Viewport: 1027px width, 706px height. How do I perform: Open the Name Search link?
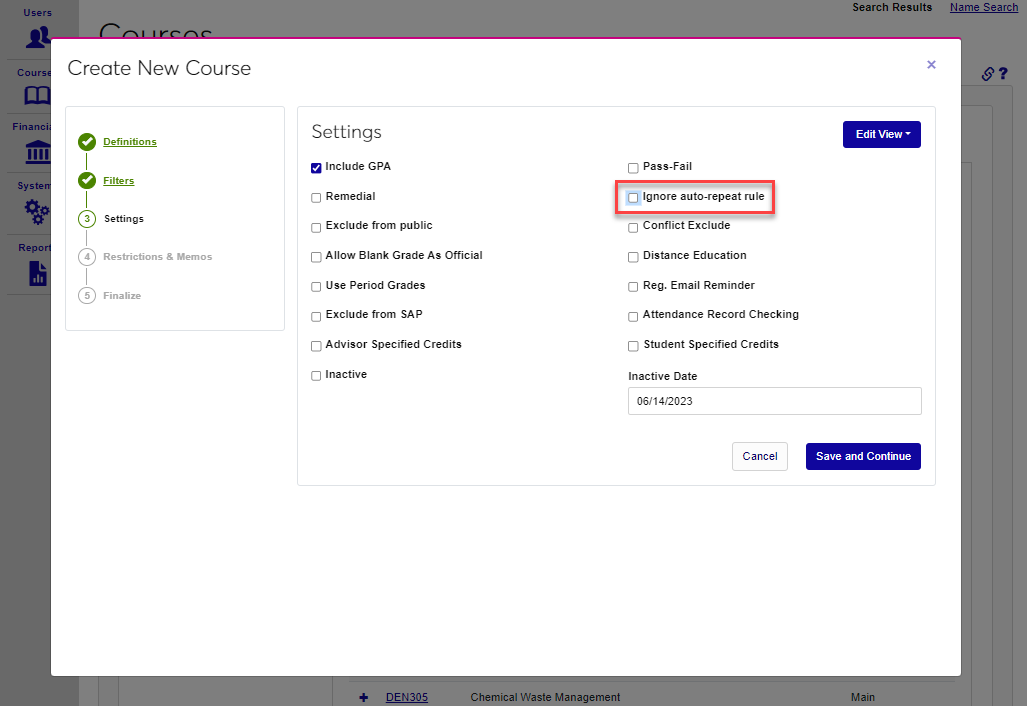(983, 8)
